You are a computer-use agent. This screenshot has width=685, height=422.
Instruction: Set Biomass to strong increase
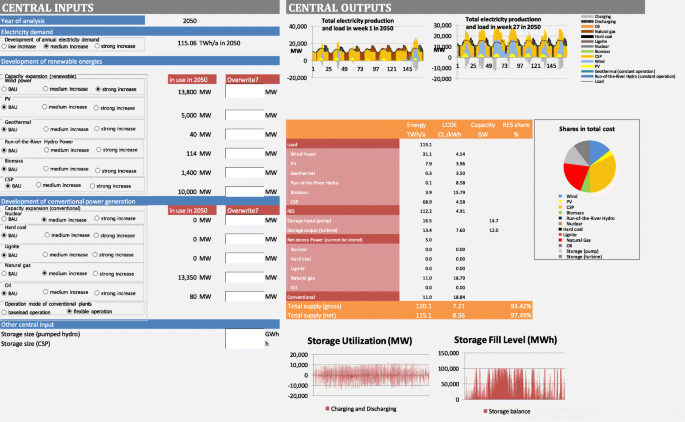point(97,171)
